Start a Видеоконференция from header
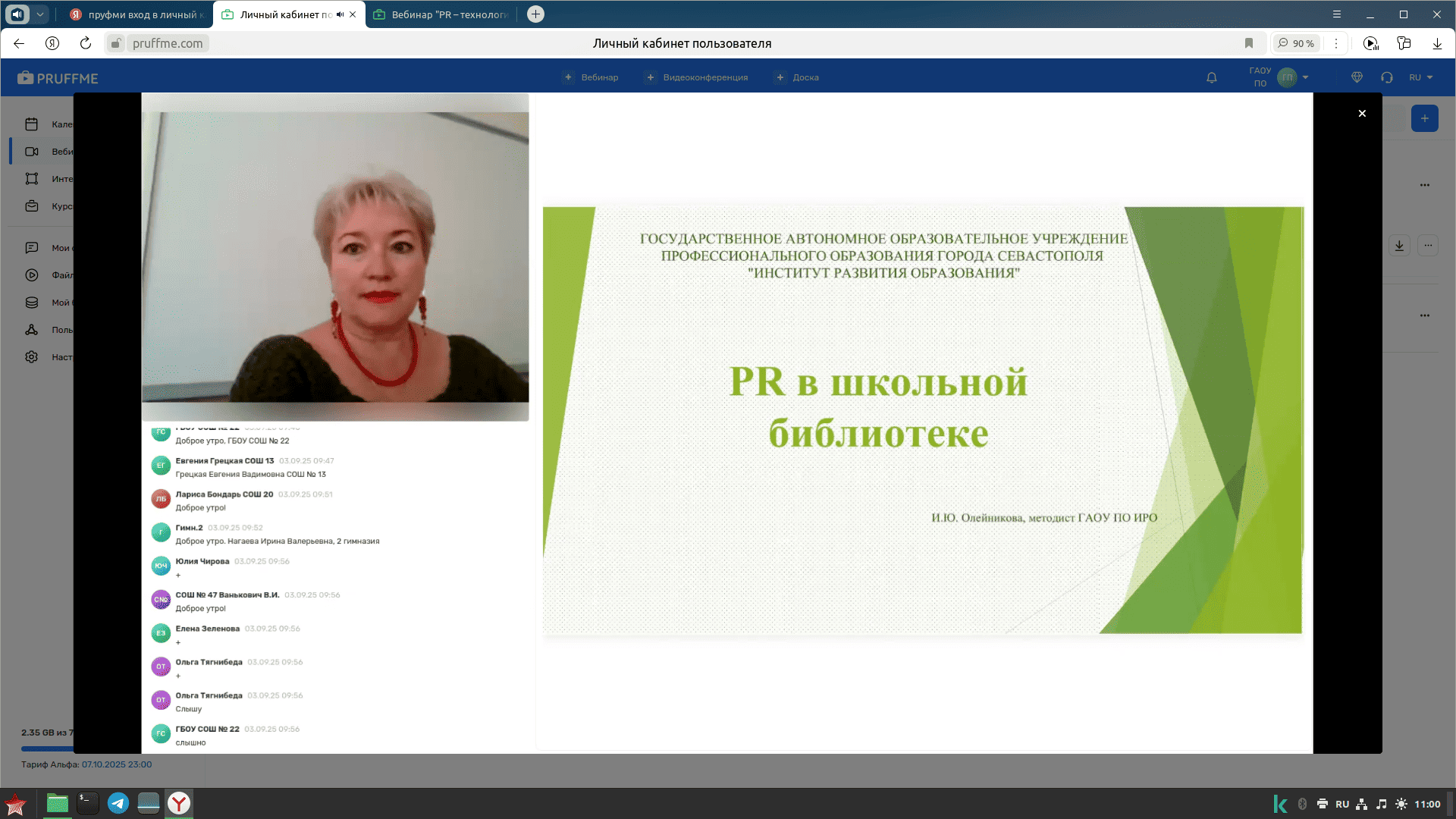The height and width of the screenshot is (819, 1456). click(696, 77)
